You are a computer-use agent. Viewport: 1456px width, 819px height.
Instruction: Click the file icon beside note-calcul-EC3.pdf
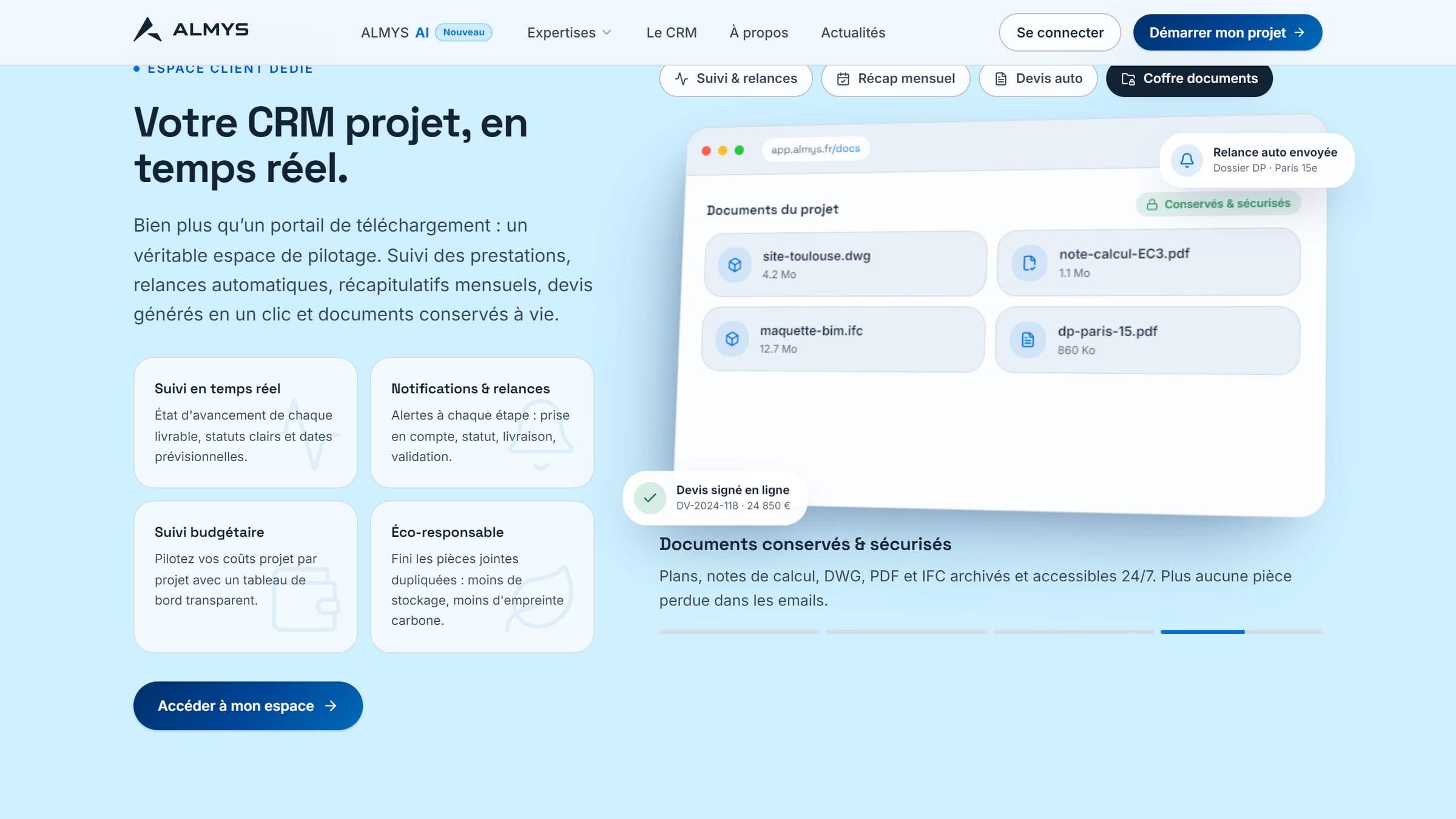tap(1030, 263)
